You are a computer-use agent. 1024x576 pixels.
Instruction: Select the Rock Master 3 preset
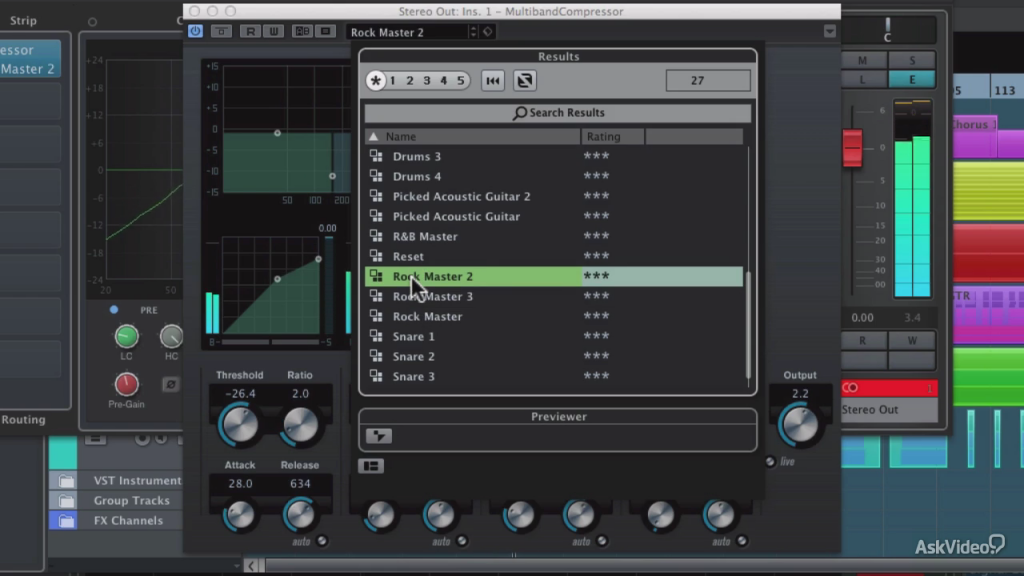pyautogui.click(x=554, y=296)
